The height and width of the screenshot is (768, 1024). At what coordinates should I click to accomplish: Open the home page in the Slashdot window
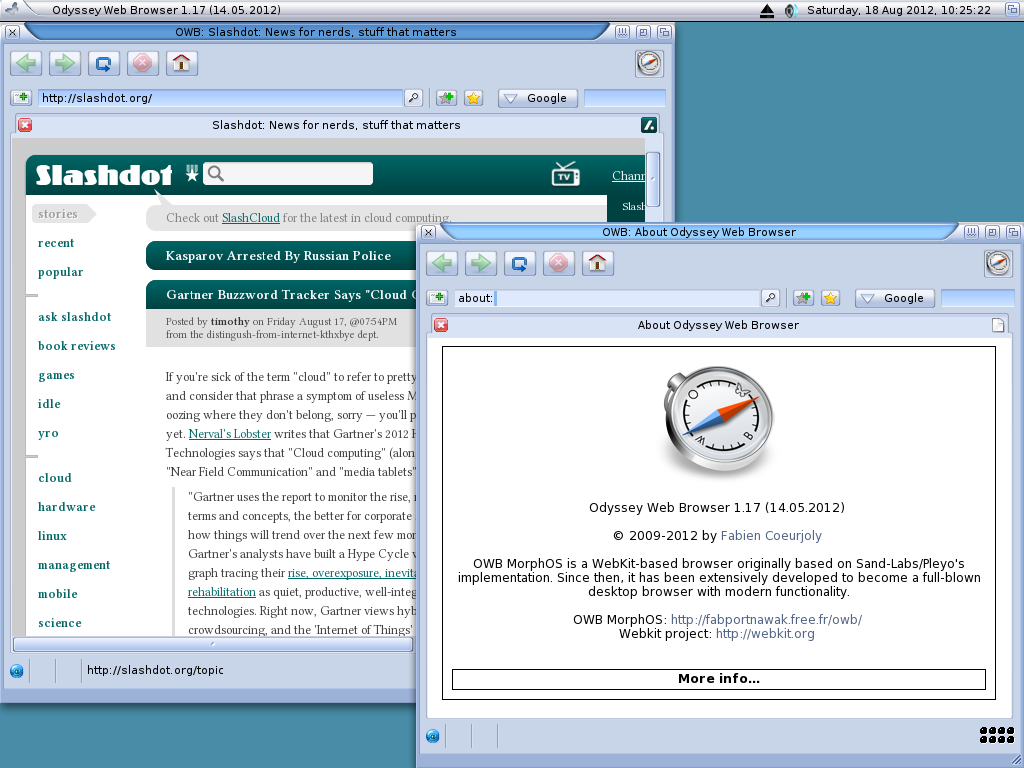pos(182,63)
